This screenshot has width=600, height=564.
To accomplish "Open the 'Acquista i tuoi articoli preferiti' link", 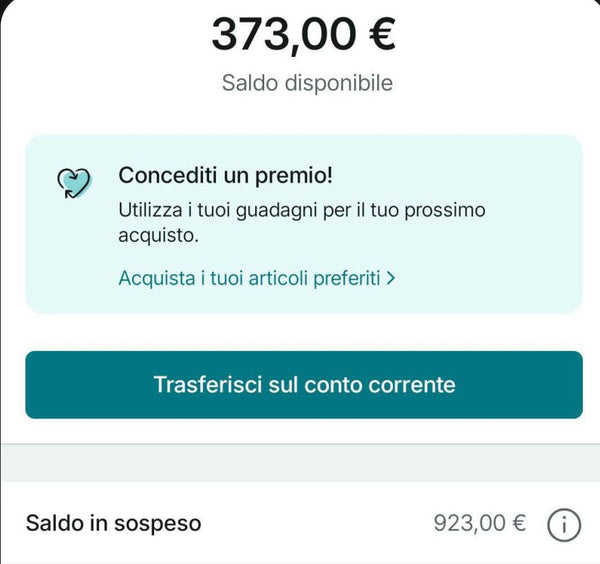I will point(250,278).
